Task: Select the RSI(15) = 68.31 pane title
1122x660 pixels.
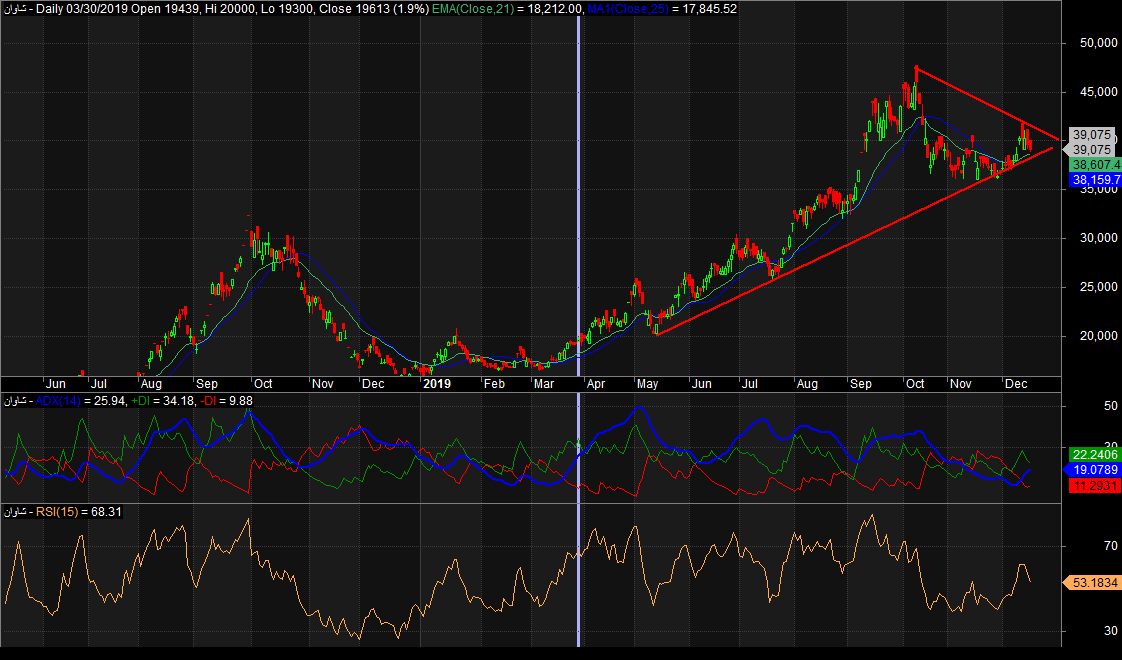Action: tap(78, 512)
